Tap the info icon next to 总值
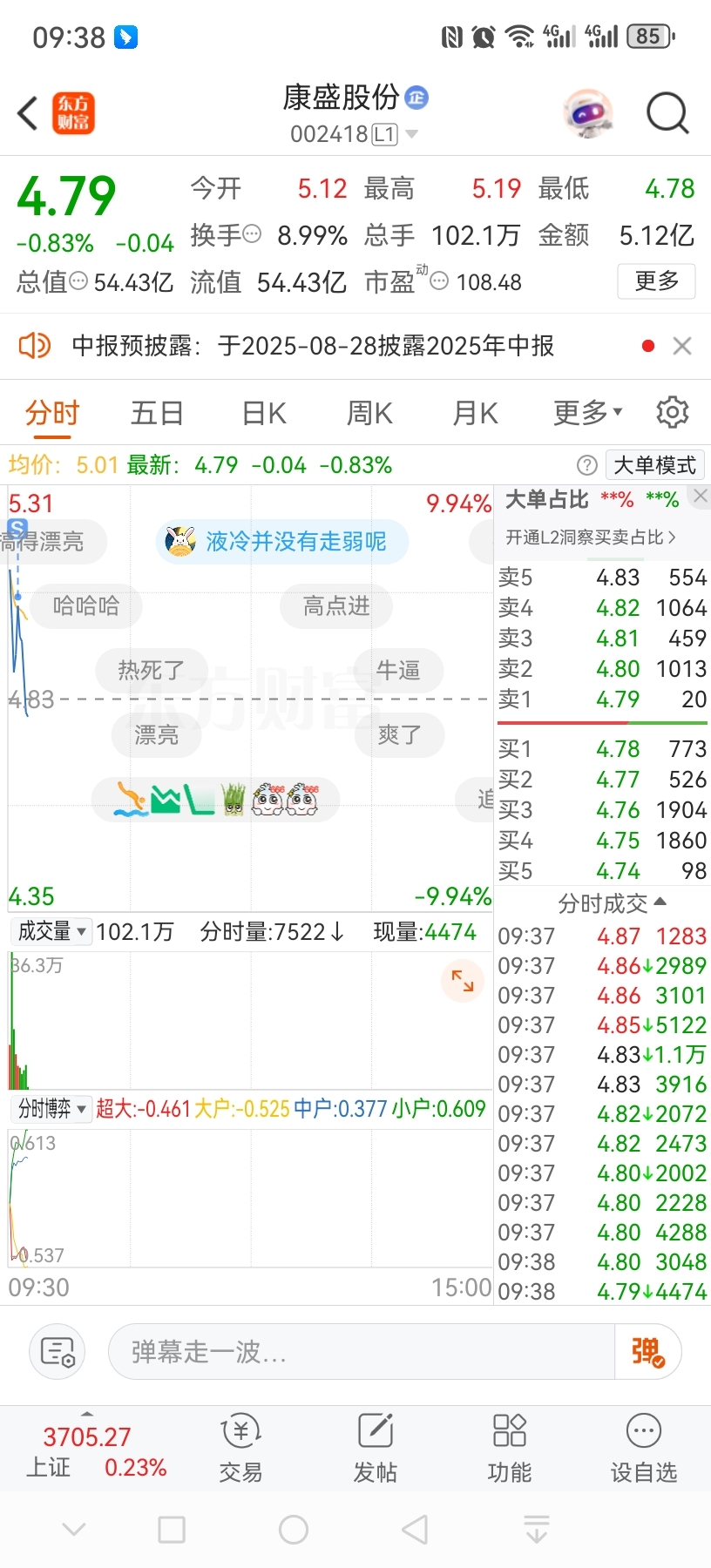This screenshot has width=711, height=1568. [78, 280]
